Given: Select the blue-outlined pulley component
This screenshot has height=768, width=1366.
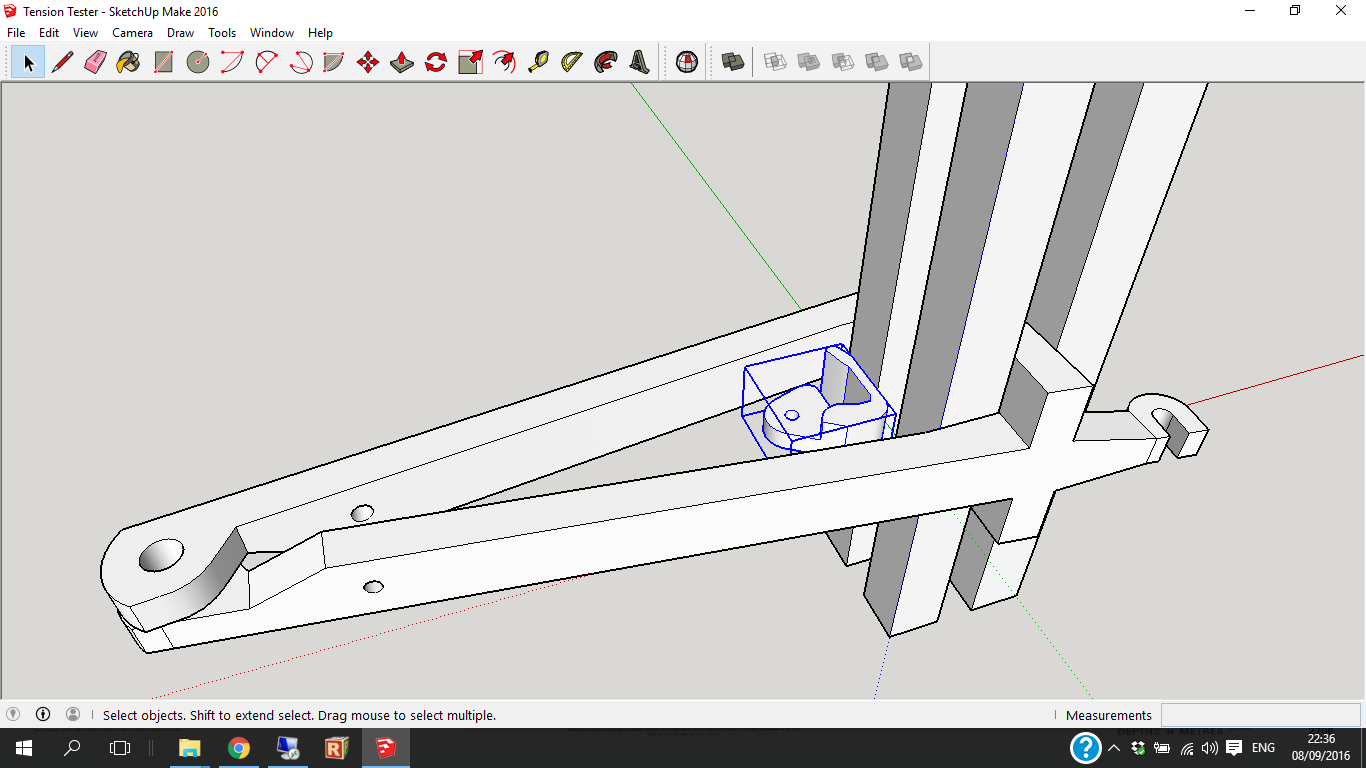Looking at the screenshot, I should coord(818,401).
